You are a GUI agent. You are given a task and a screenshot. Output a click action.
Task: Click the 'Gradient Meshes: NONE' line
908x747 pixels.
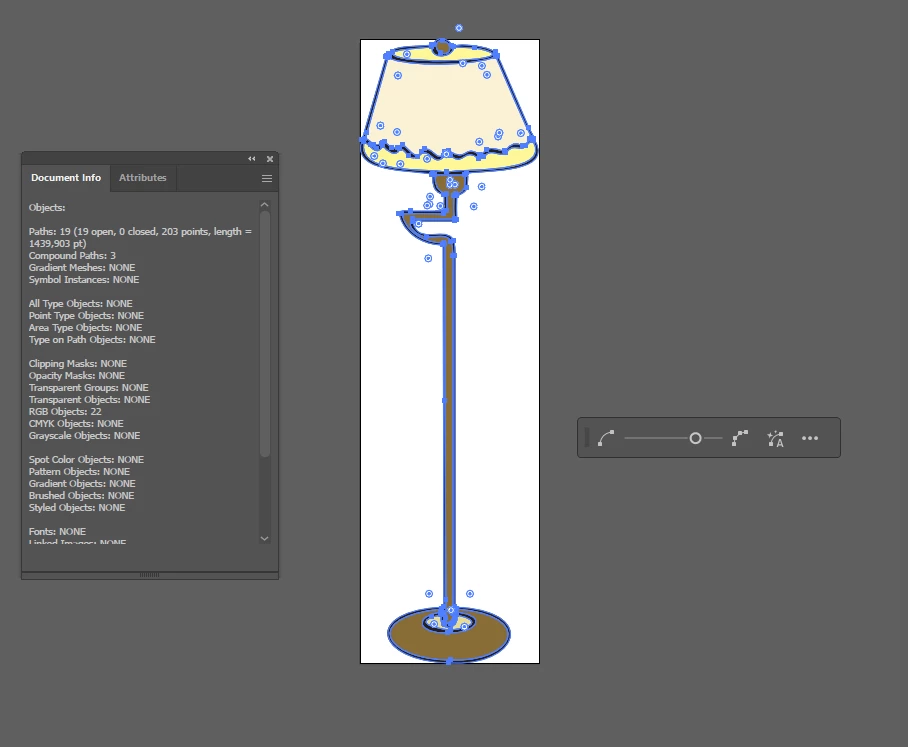pyautogui.click(x=82, y=268)
